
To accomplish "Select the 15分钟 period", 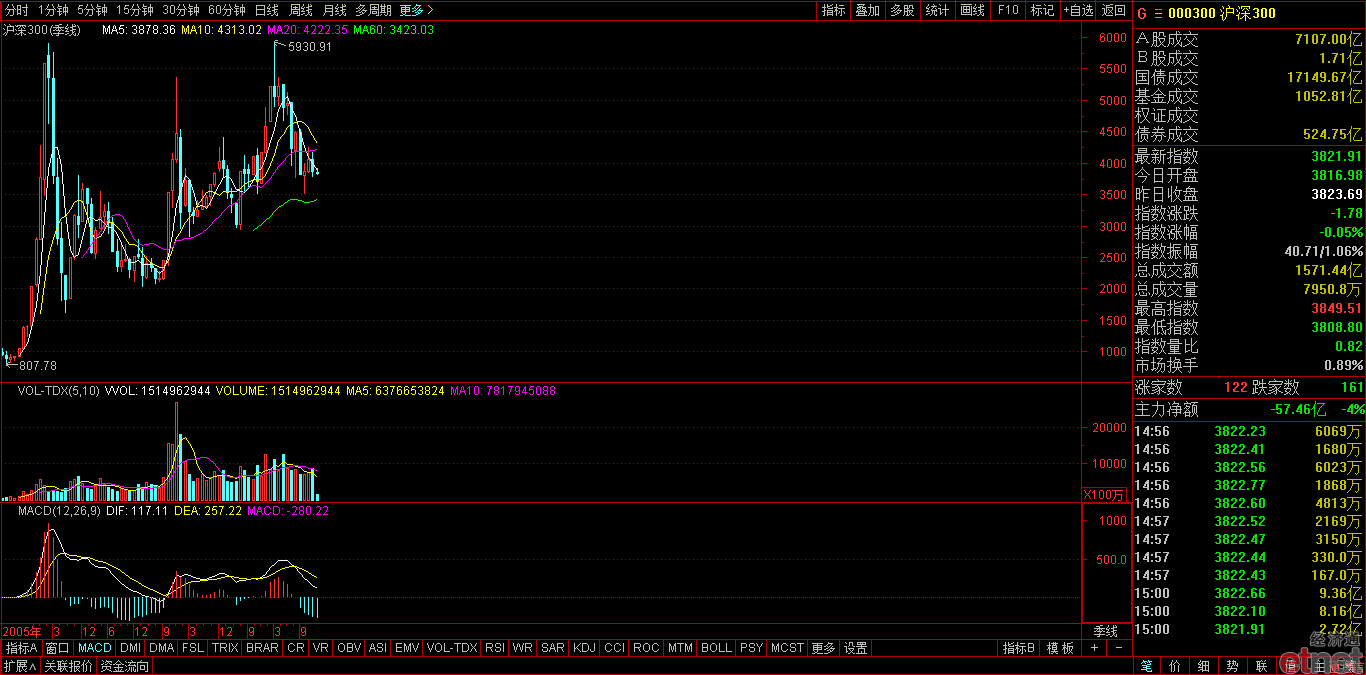I will coord(135,10).
